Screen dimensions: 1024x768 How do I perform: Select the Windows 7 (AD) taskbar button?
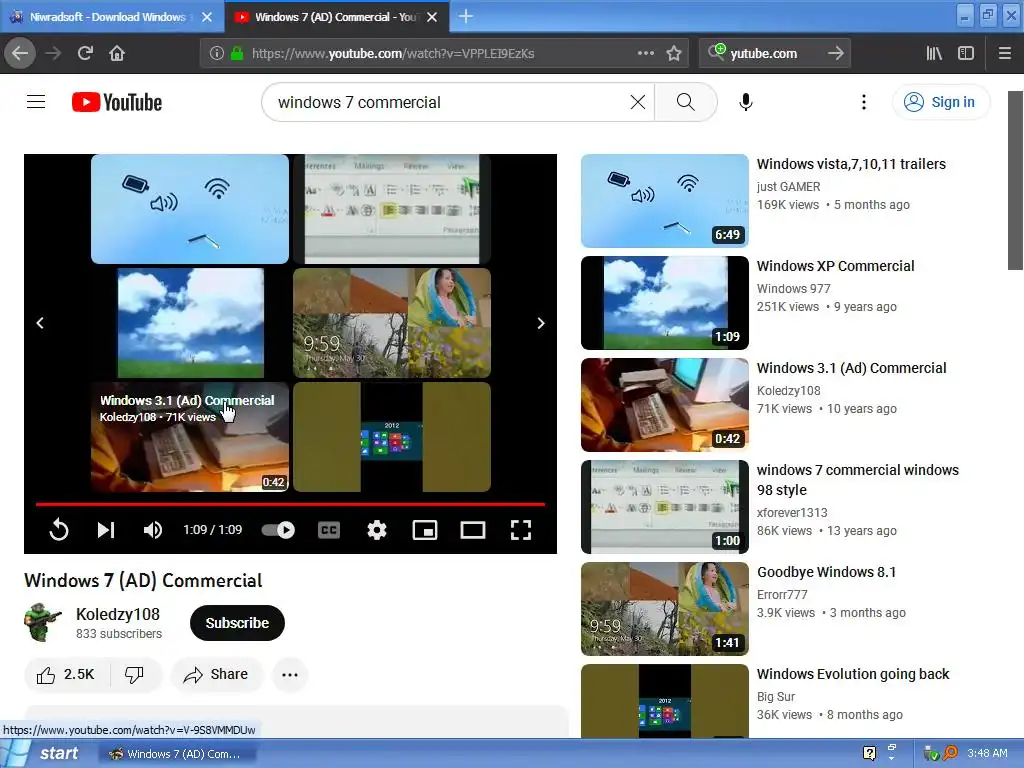pyautogui.click(x=176, y=754)
